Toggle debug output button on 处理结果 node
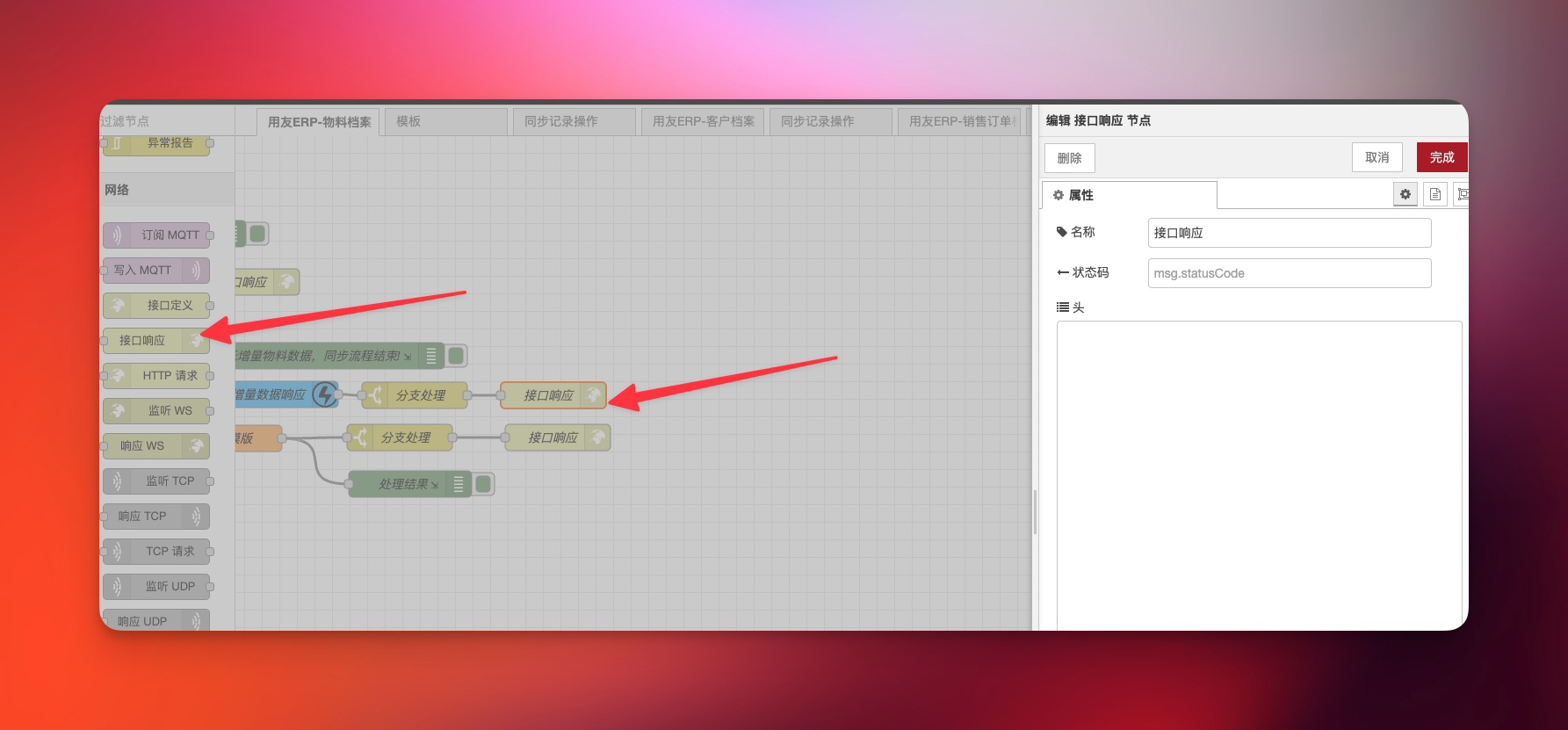 click(483, 484)
